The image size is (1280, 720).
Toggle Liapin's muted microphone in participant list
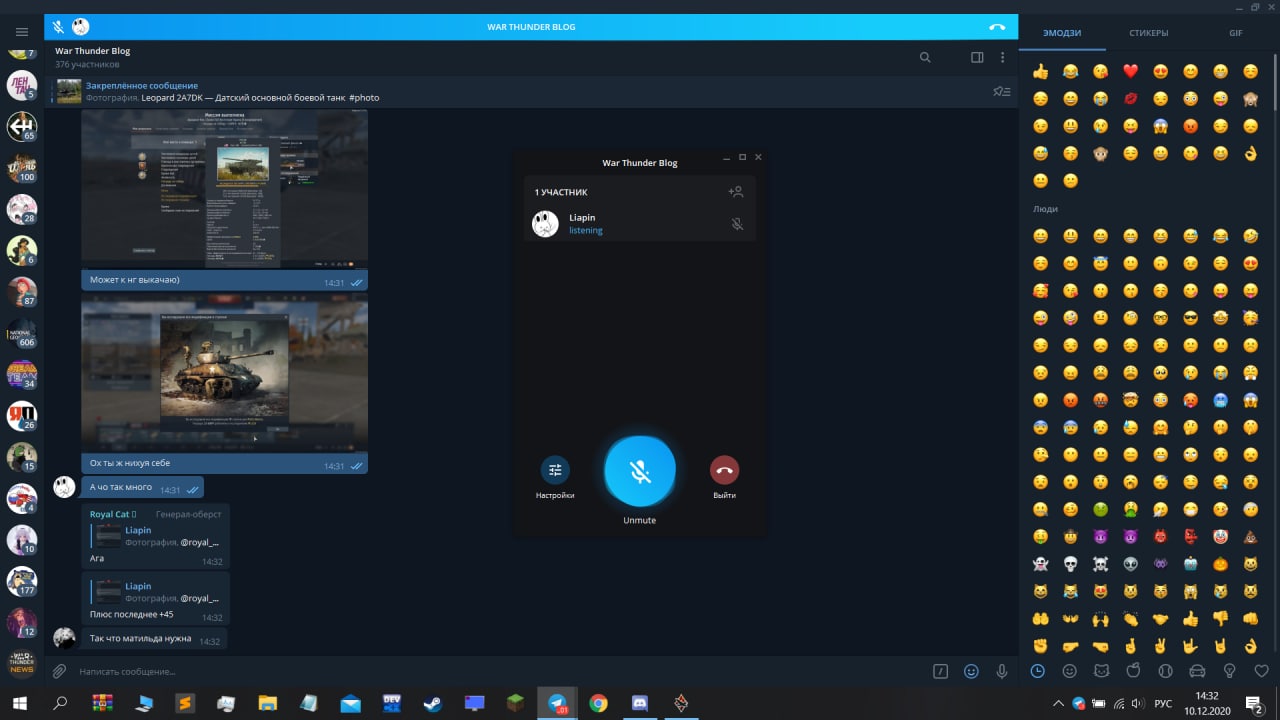737,224
